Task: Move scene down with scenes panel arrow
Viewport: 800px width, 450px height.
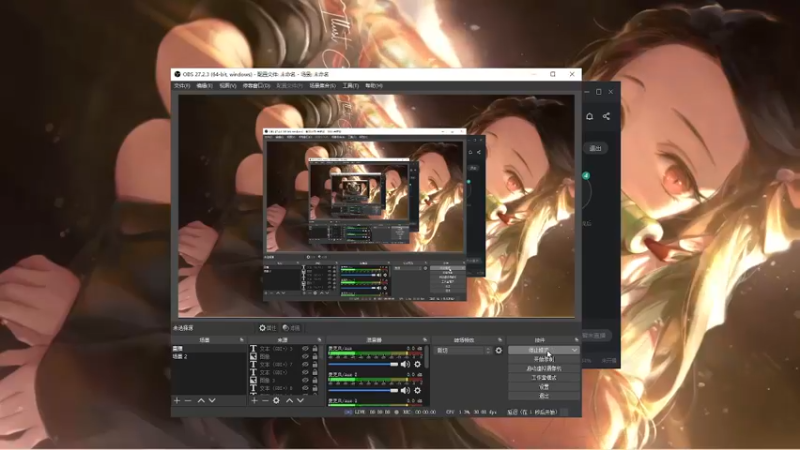Action: [x=212, y=401]
